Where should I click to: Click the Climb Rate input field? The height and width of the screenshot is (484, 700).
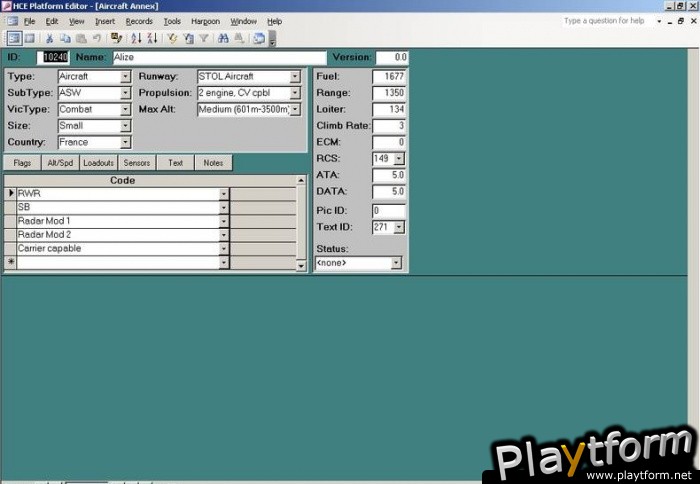(x=388, y=126)
